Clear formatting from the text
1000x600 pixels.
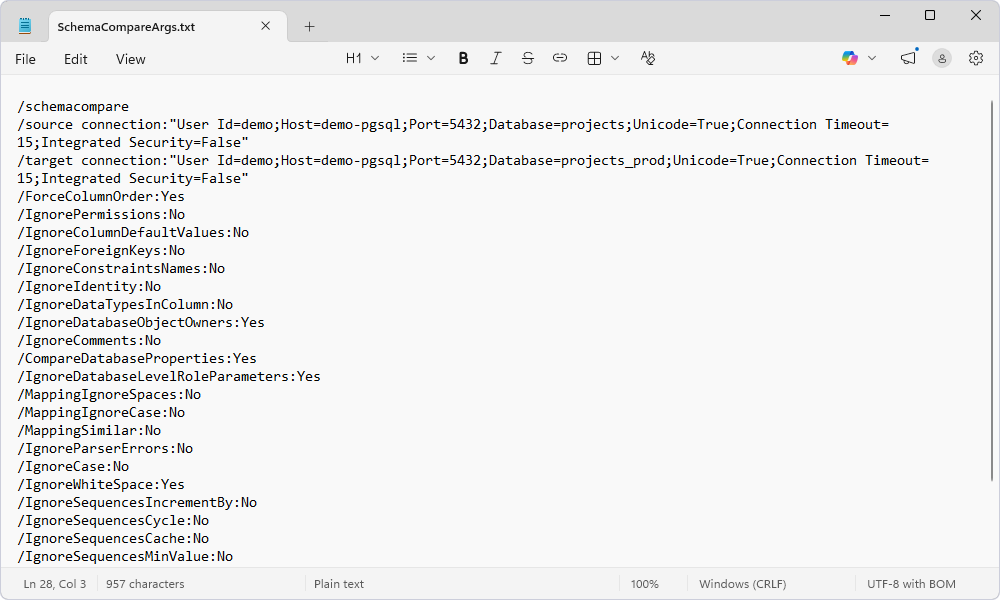click(647, 58)
